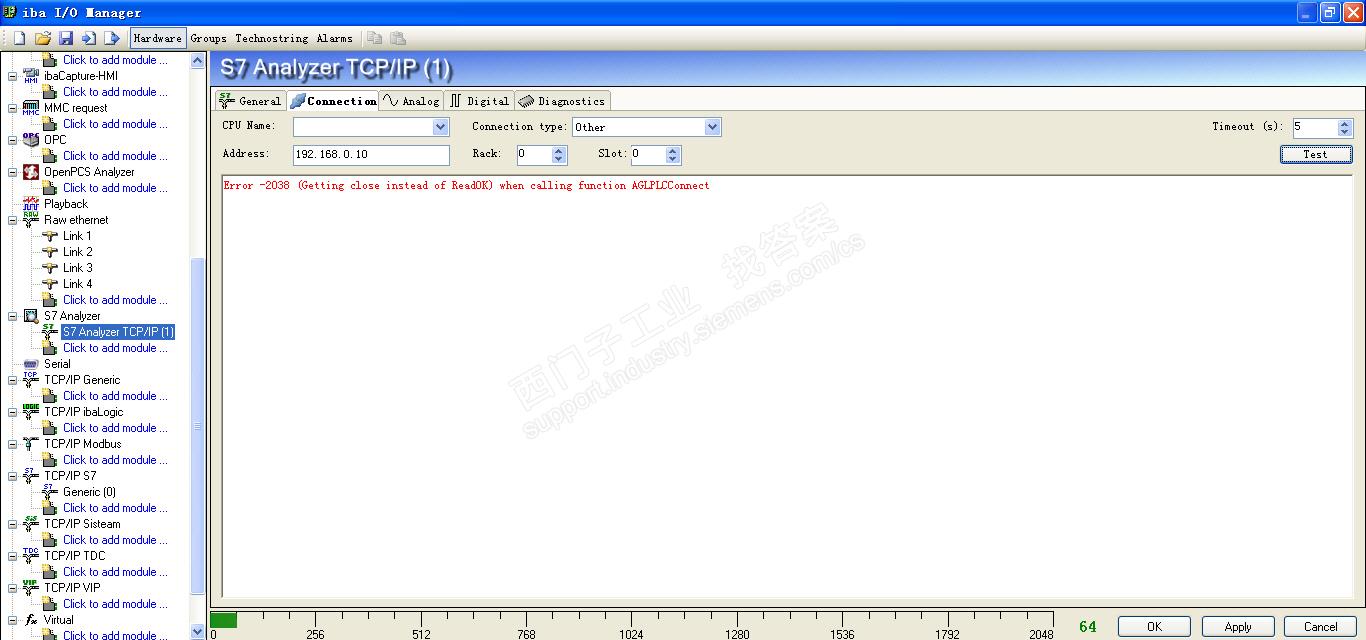Click the New configuration toolbar icon
The width and height of the screenshot is (1366, 640).
click(x=19, y=38)
